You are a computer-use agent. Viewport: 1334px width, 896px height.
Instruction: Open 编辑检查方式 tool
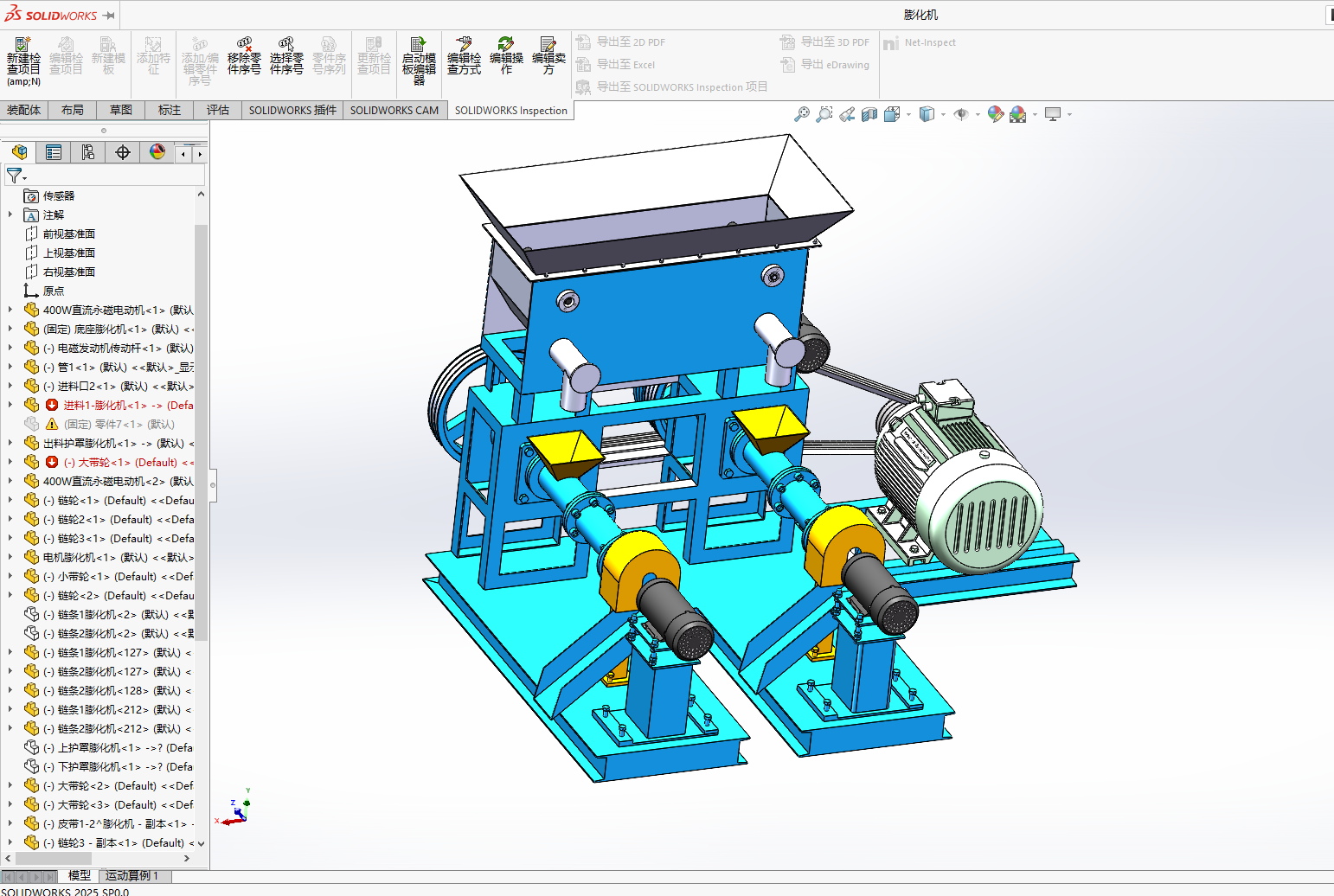point(464,56)
